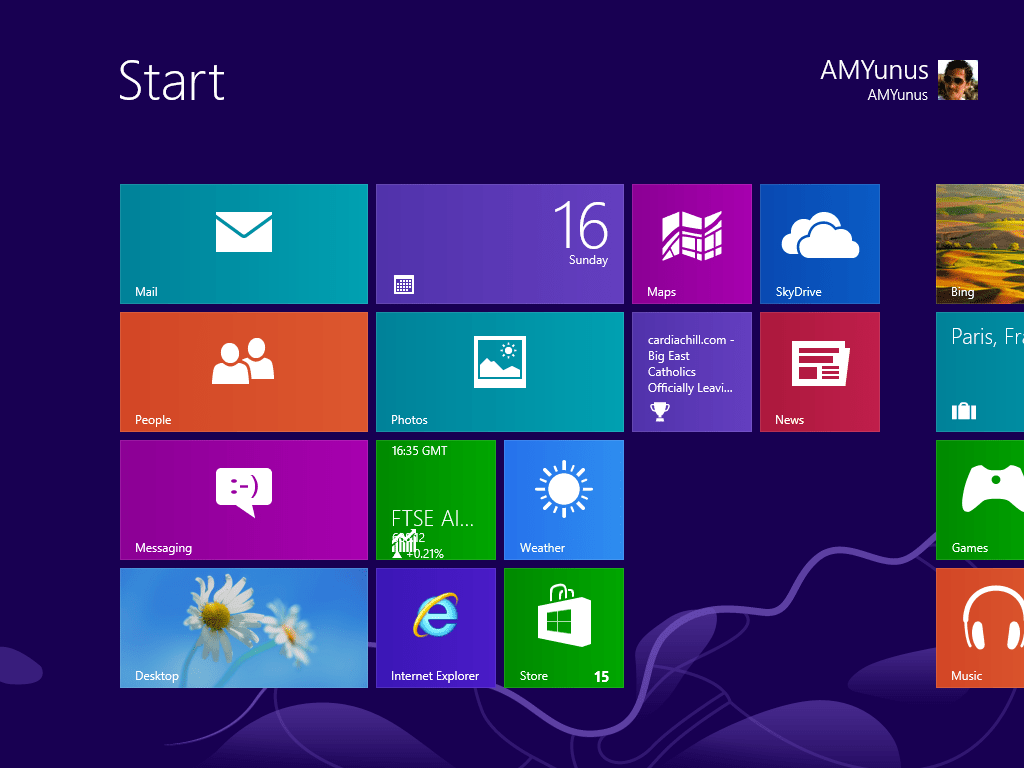Open SkyDrive from the Start screen
Screen dimensions: 1024x768
click(819, 243)
